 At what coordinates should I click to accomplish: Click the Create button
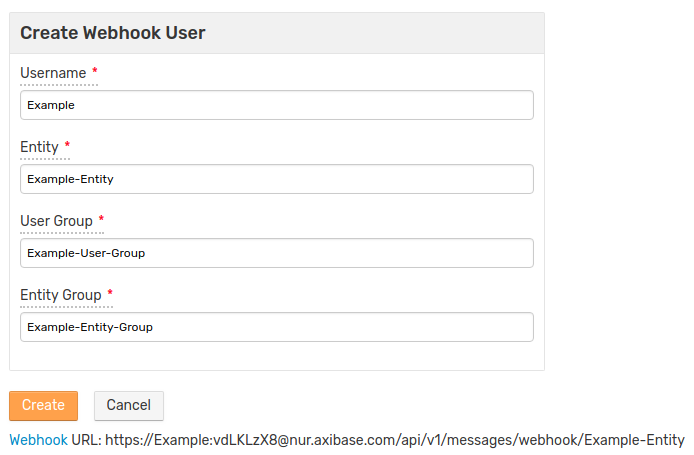click(x=43, y=405)
